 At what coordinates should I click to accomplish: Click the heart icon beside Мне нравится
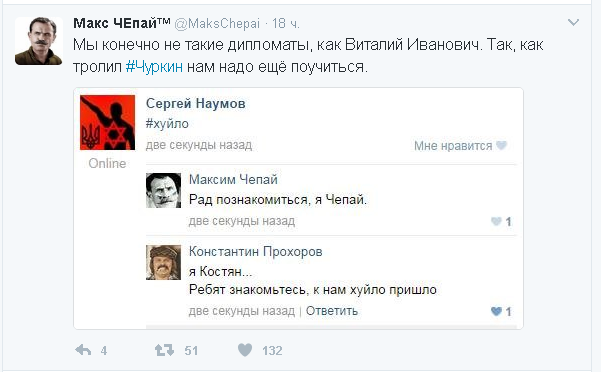pyautogui.click(x=501, y=145)
